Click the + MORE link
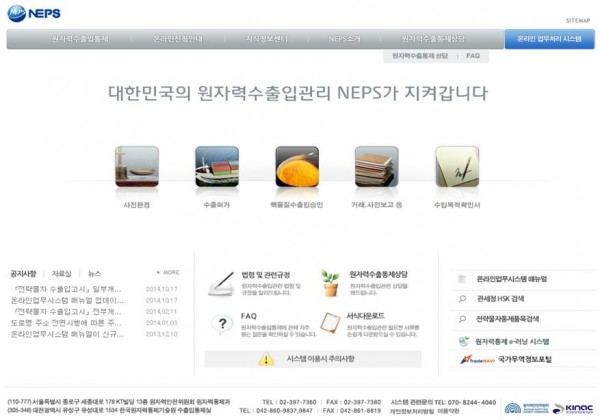Image resolution: width=600 pixels, height=420 pixels. point(168,273)
